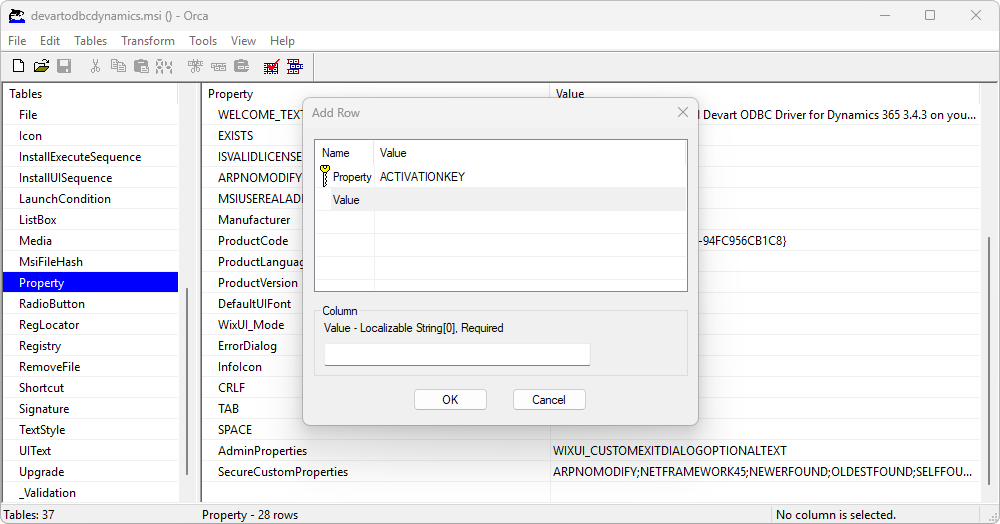1000x524 pixels.
Task: Select the highlighted Property table
Action: 91,282
